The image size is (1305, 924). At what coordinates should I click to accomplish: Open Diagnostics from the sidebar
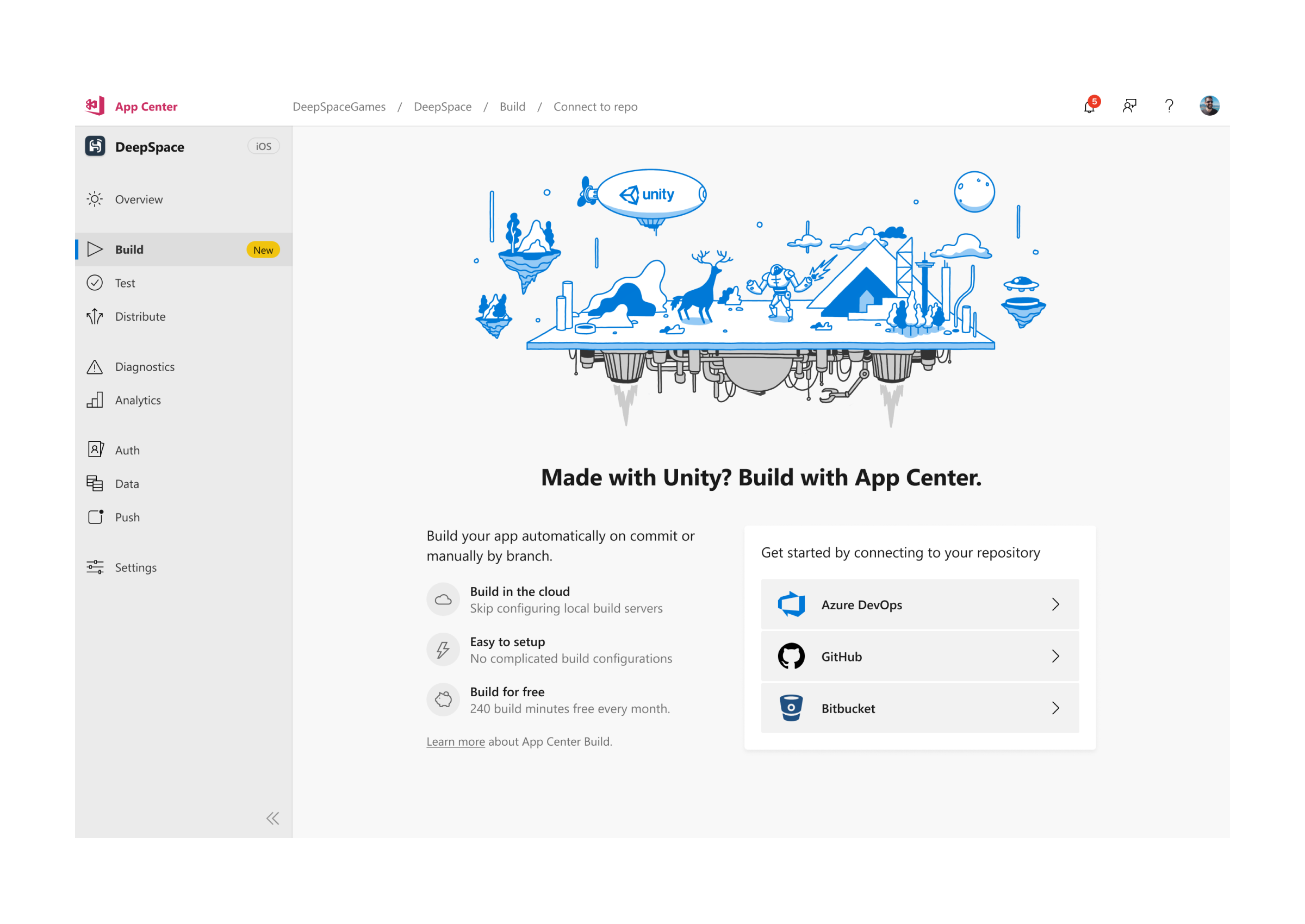click(x=145, y=366)
